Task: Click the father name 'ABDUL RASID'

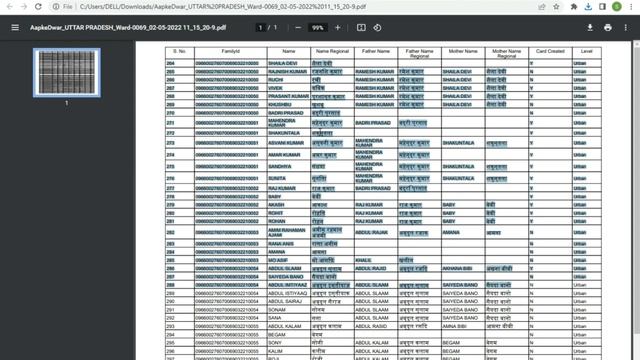Action: tap(371, 326)
